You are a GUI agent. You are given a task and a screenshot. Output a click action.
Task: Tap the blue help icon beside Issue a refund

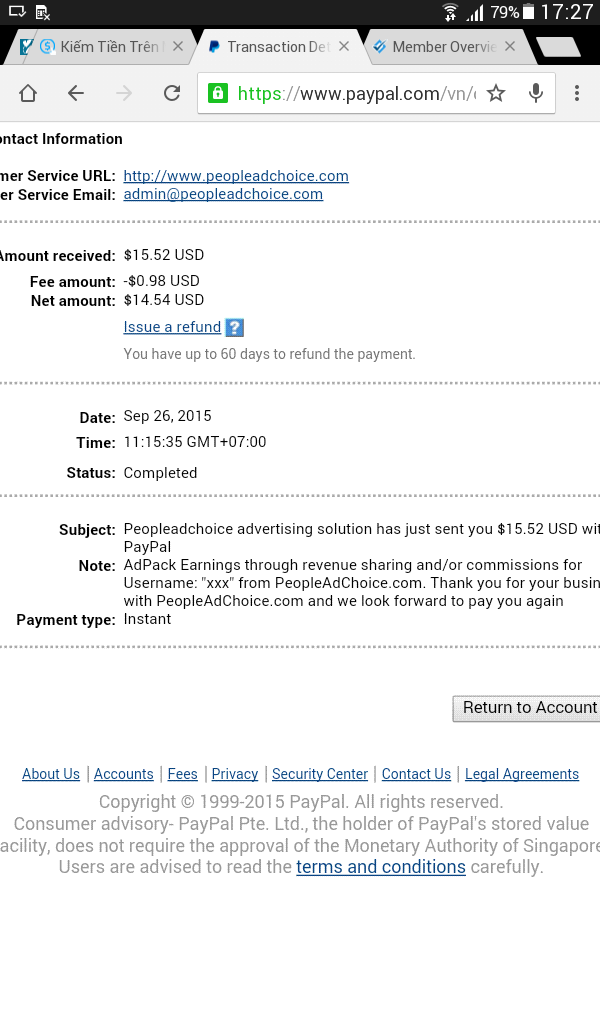point(236,327)
